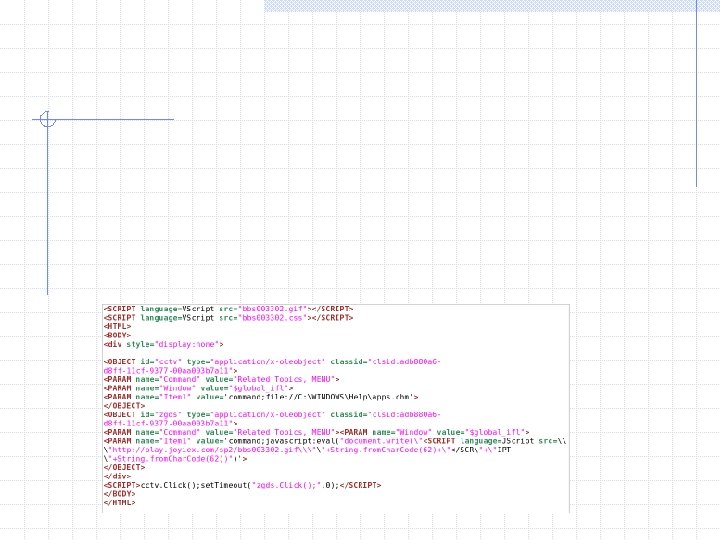Select the opening <HTML> tag line
The height and width of the screenshot is (540, 720).
click(x=118, y=326)
